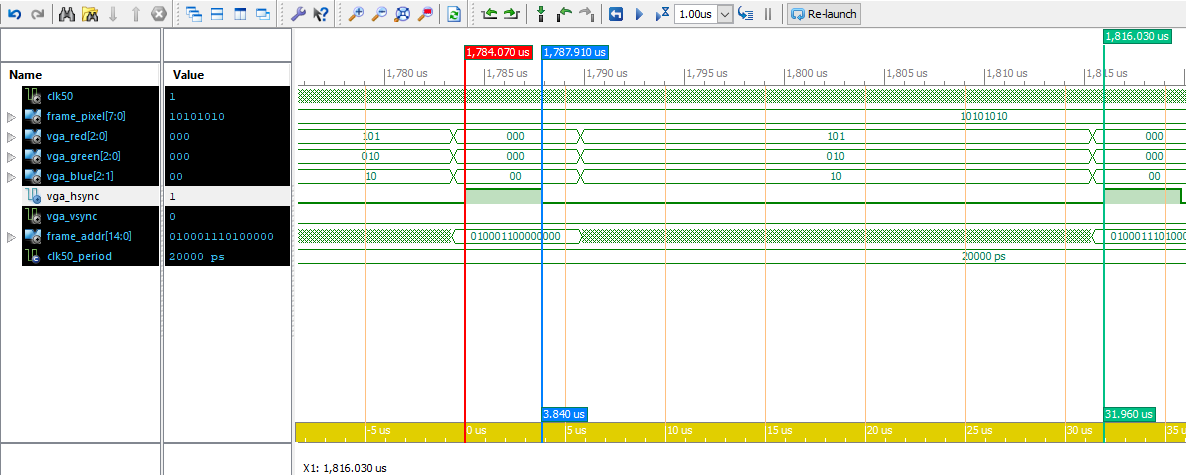Viewport: 1186px width, 475px height.
Task: Jump to the previous marker
Action: (564, 14)
